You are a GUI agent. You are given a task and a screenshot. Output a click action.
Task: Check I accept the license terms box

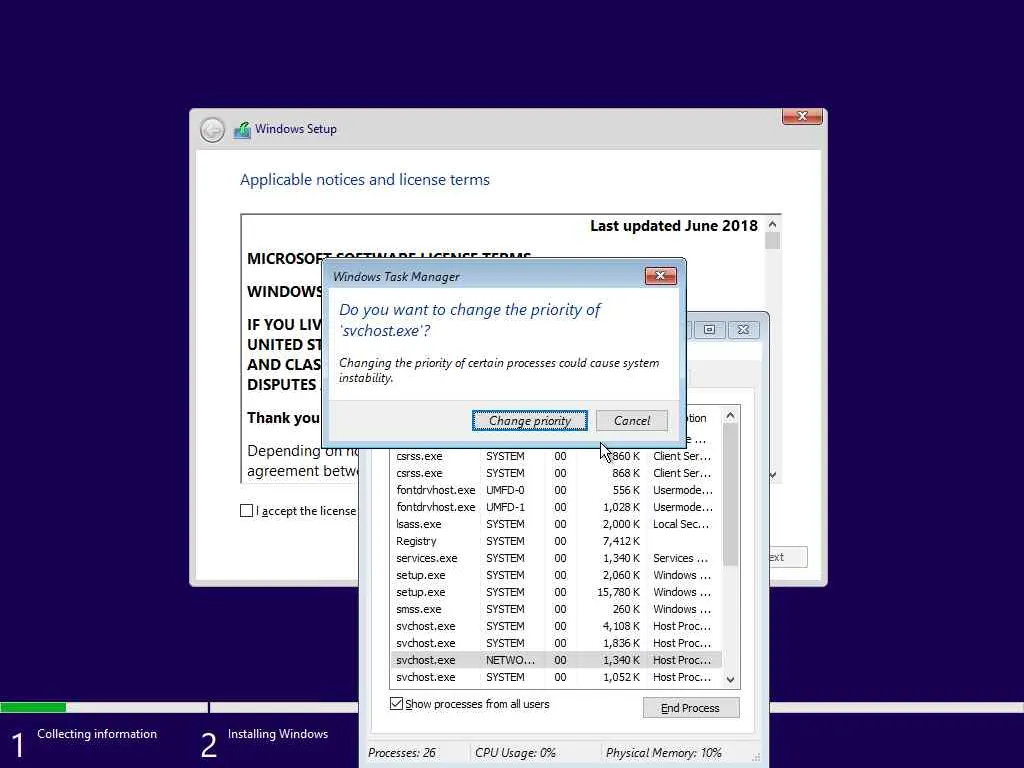point(246,511)
